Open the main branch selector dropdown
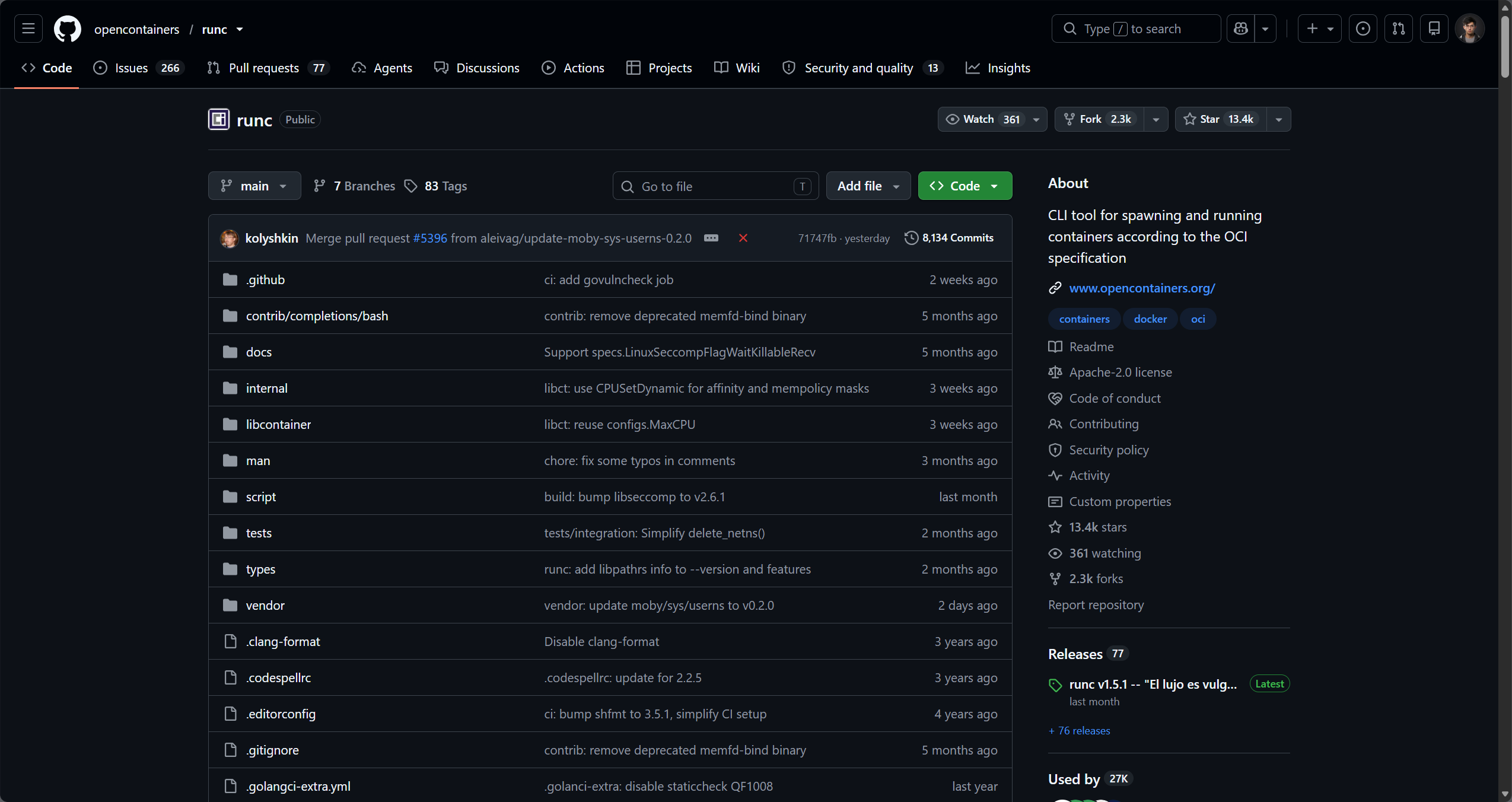The width and height of the screenshot is (1512, 802). (x=254, y=186)
